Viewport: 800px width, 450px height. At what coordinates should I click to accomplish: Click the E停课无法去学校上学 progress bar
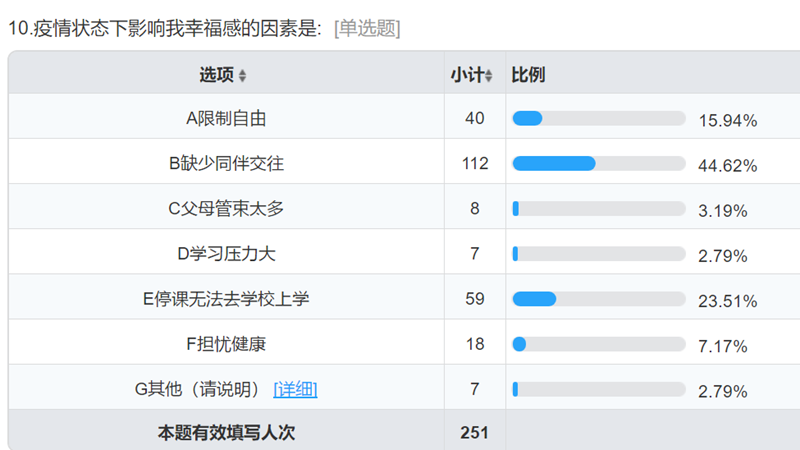[x=599, y=299]
